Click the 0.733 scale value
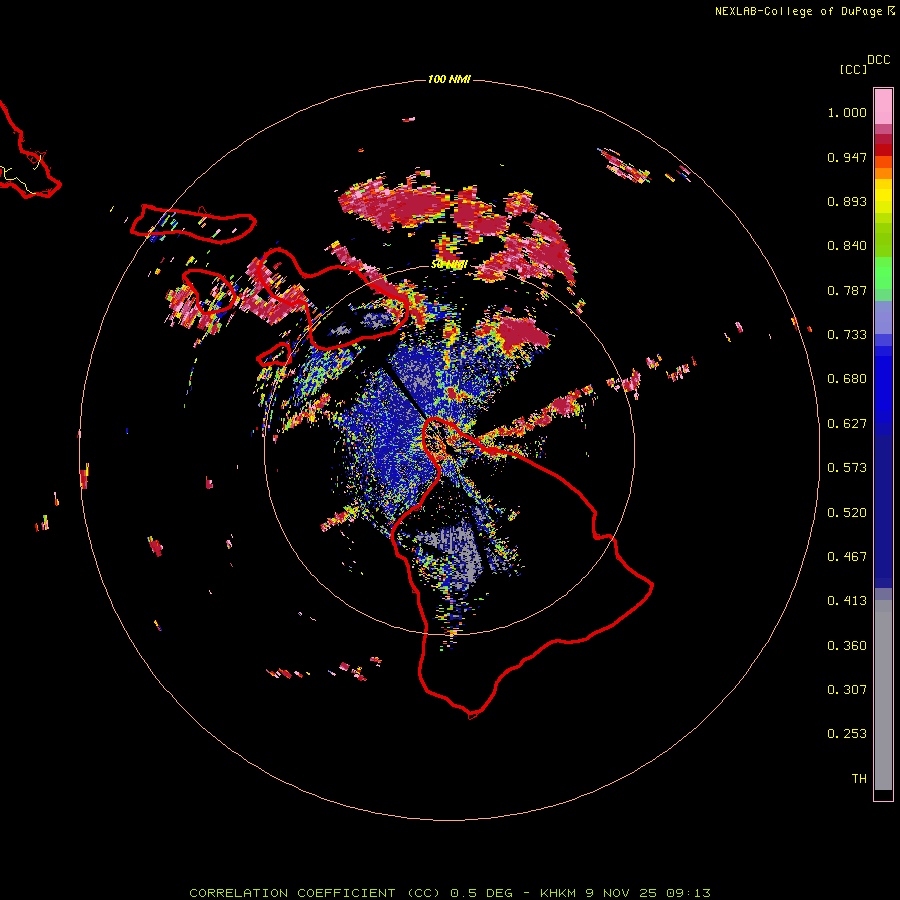 click(x=847, y=335)
